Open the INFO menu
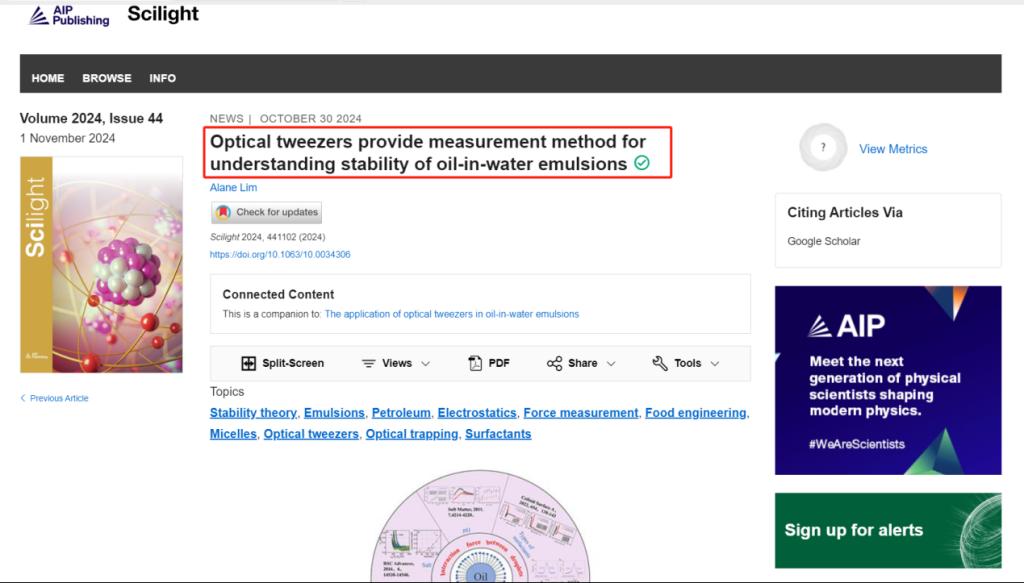Viewport: 1024px width, 583px height. (162, 78)
